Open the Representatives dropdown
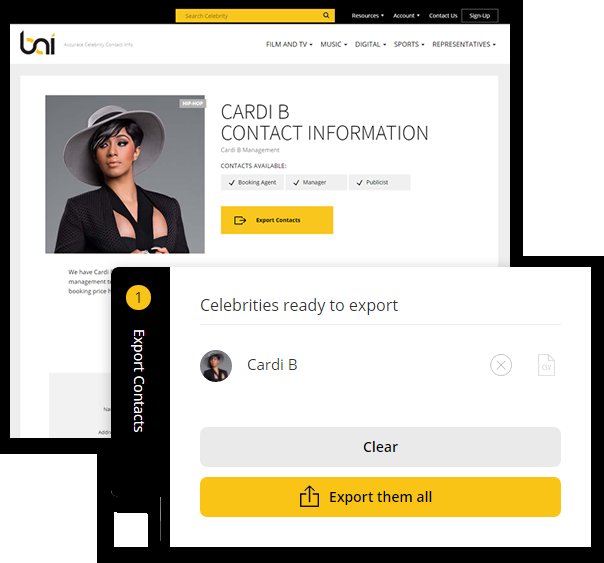Screen dimensions: 604x563 [x=464, y=44]
